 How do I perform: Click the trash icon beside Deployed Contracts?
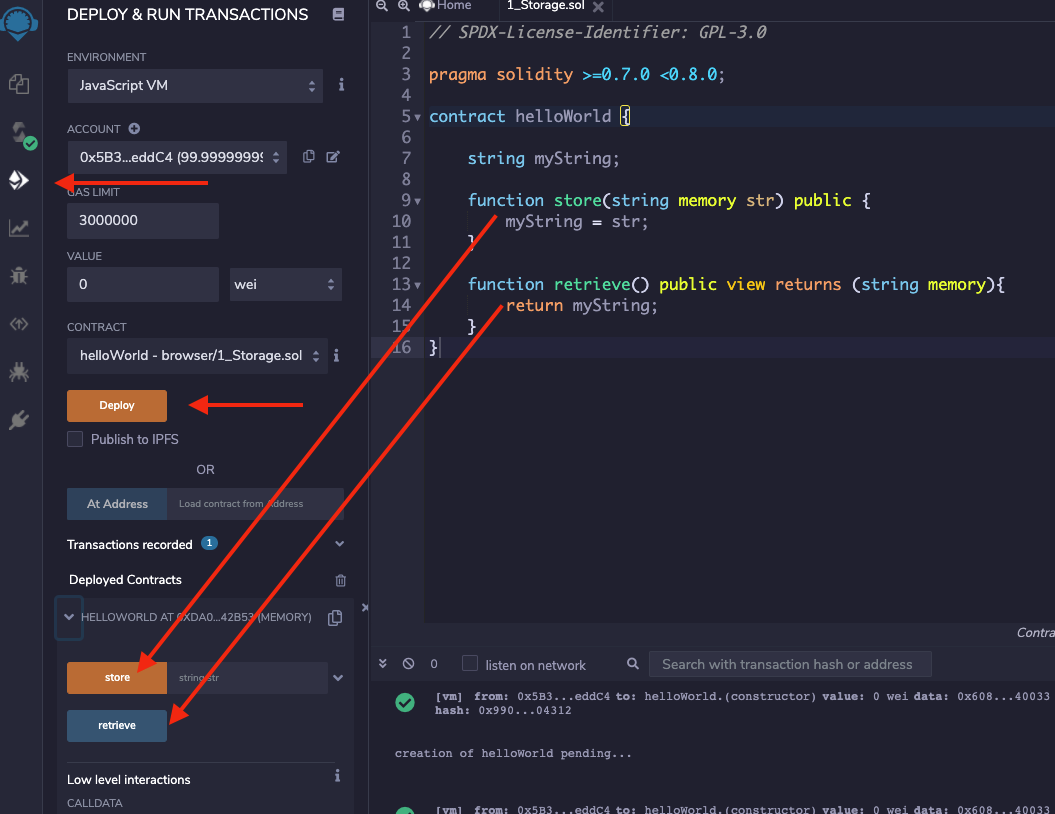[340, 580]
